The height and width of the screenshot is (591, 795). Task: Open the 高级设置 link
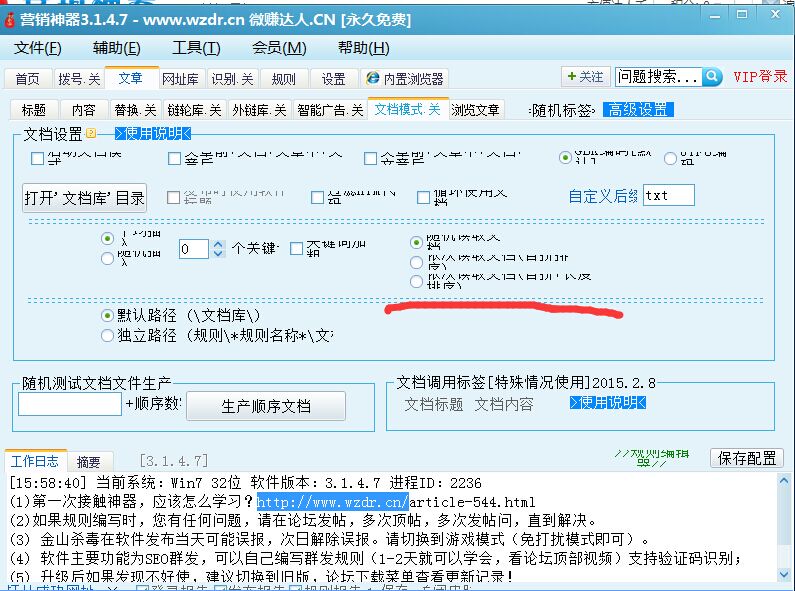point(640,110)
